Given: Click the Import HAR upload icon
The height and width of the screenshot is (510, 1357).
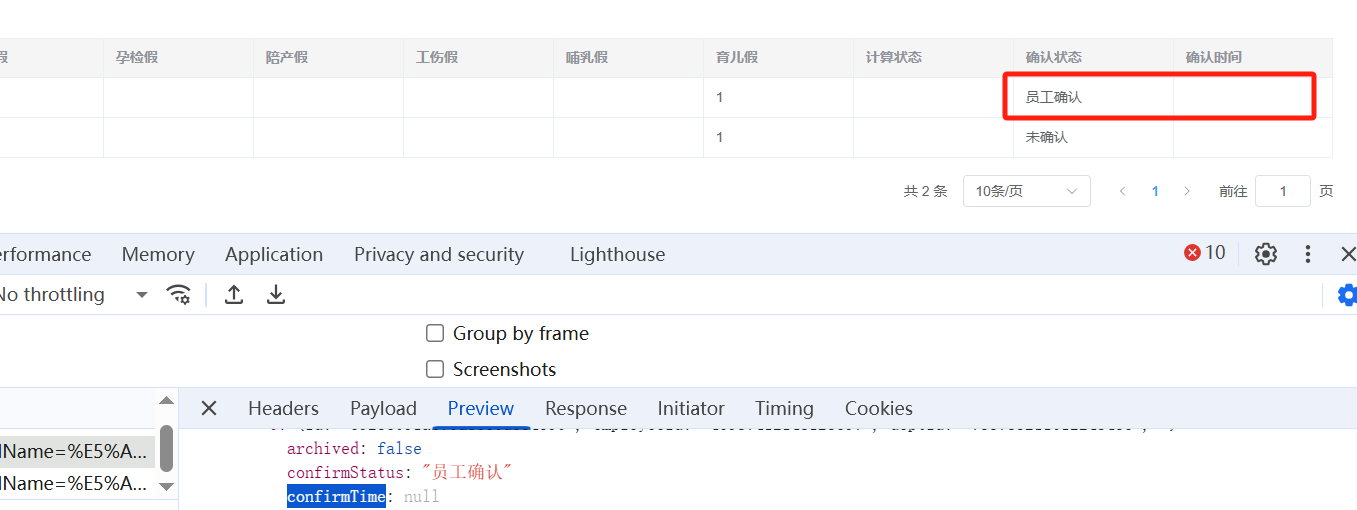Looking at the screenshot, I should [x=234, y=294].
